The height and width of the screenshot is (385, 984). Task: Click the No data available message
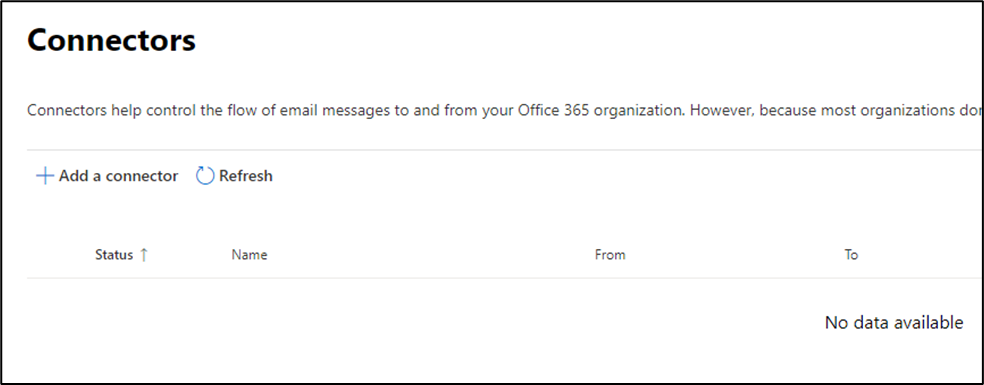click(894, 323)
